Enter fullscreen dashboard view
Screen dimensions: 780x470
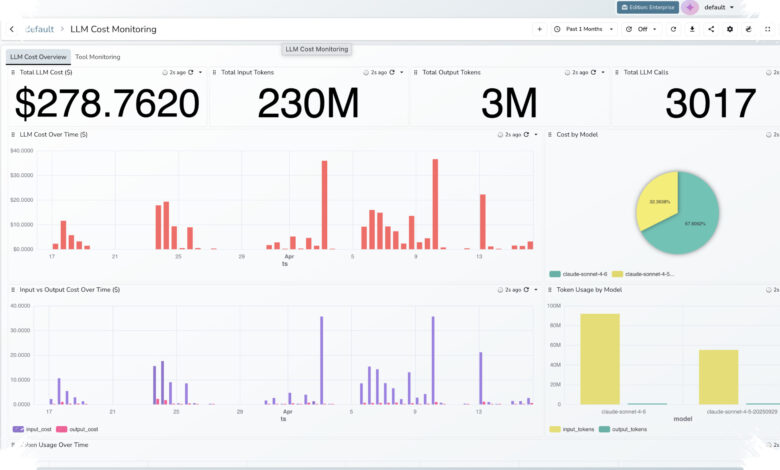pyautogui.click(x=767, y=29)
